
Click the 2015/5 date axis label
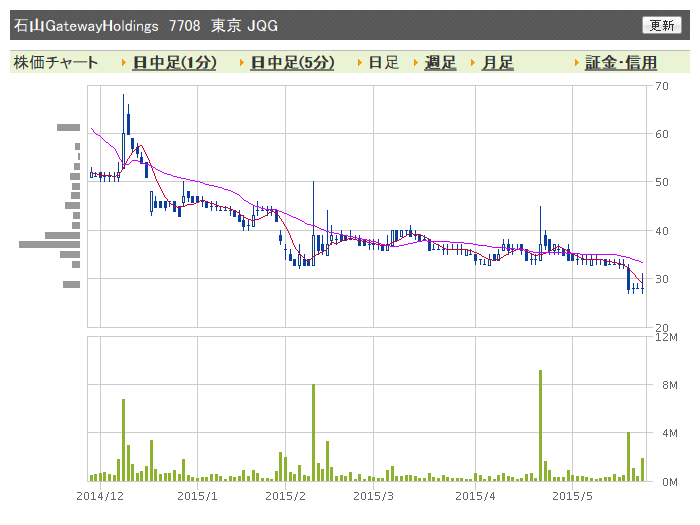click(572, 496)
